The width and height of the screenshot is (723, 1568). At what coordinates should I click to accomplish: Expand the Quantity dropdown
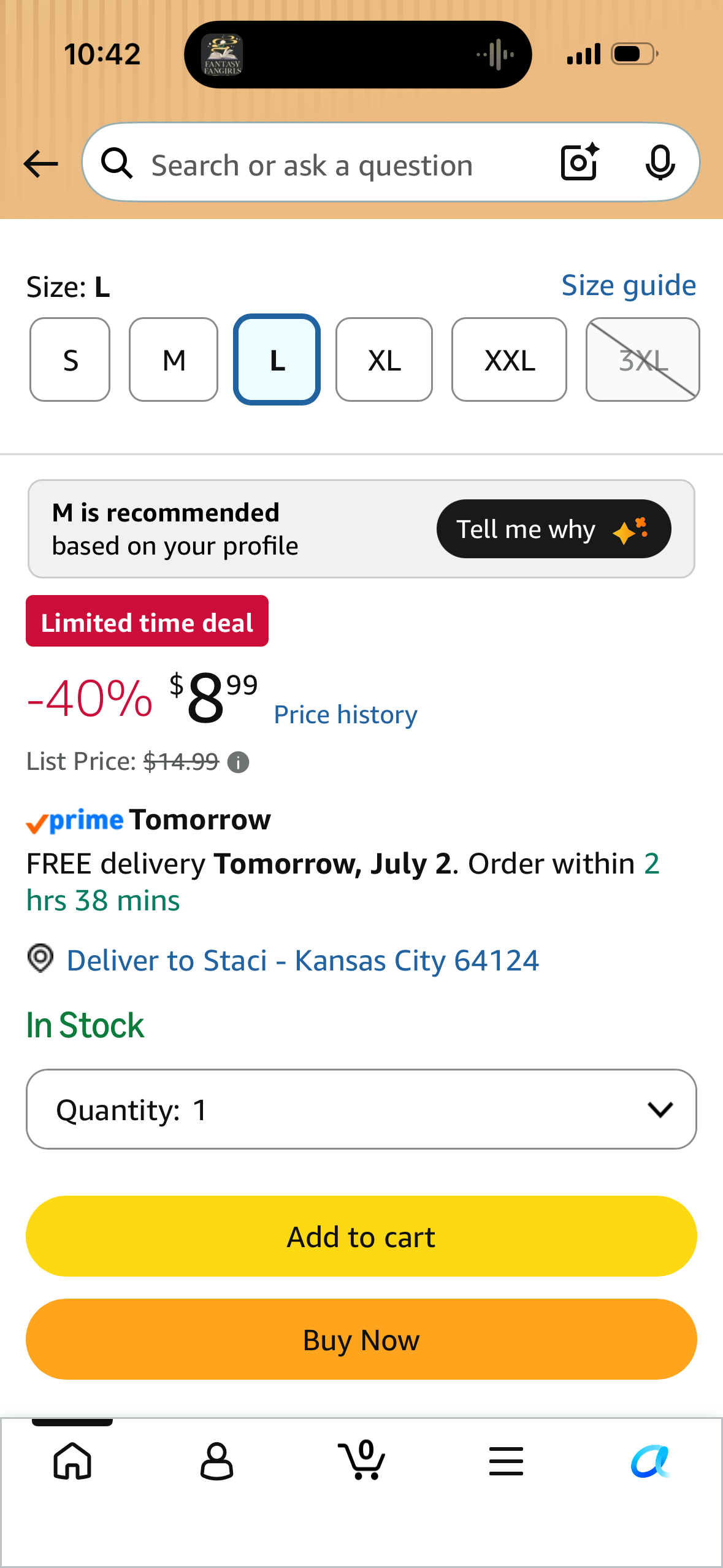pos(361,1109)
